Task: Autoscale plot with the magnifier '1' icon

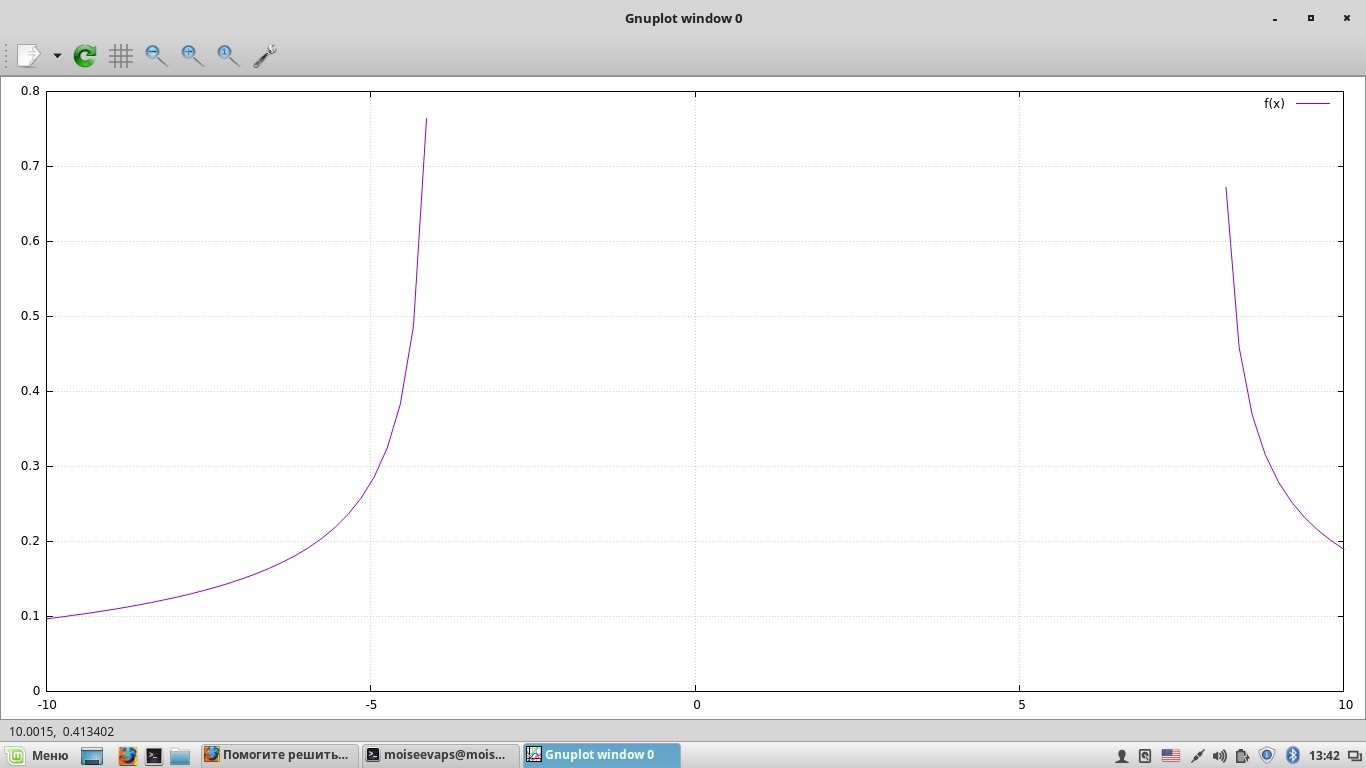Action: coord(228,56)
